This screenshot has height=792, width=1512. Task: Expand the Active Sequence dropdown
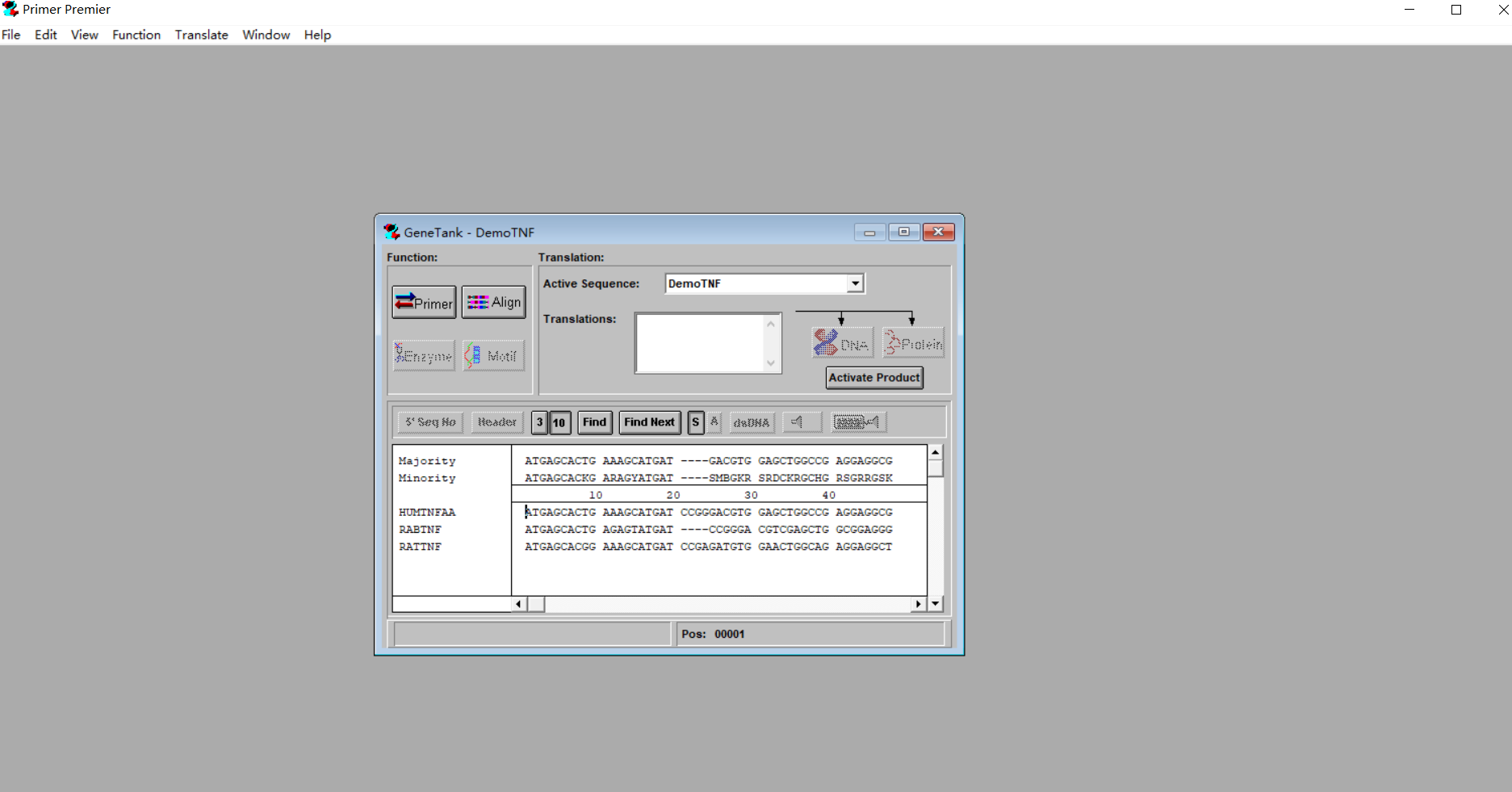pyautogui.click(x=855, y=283)
